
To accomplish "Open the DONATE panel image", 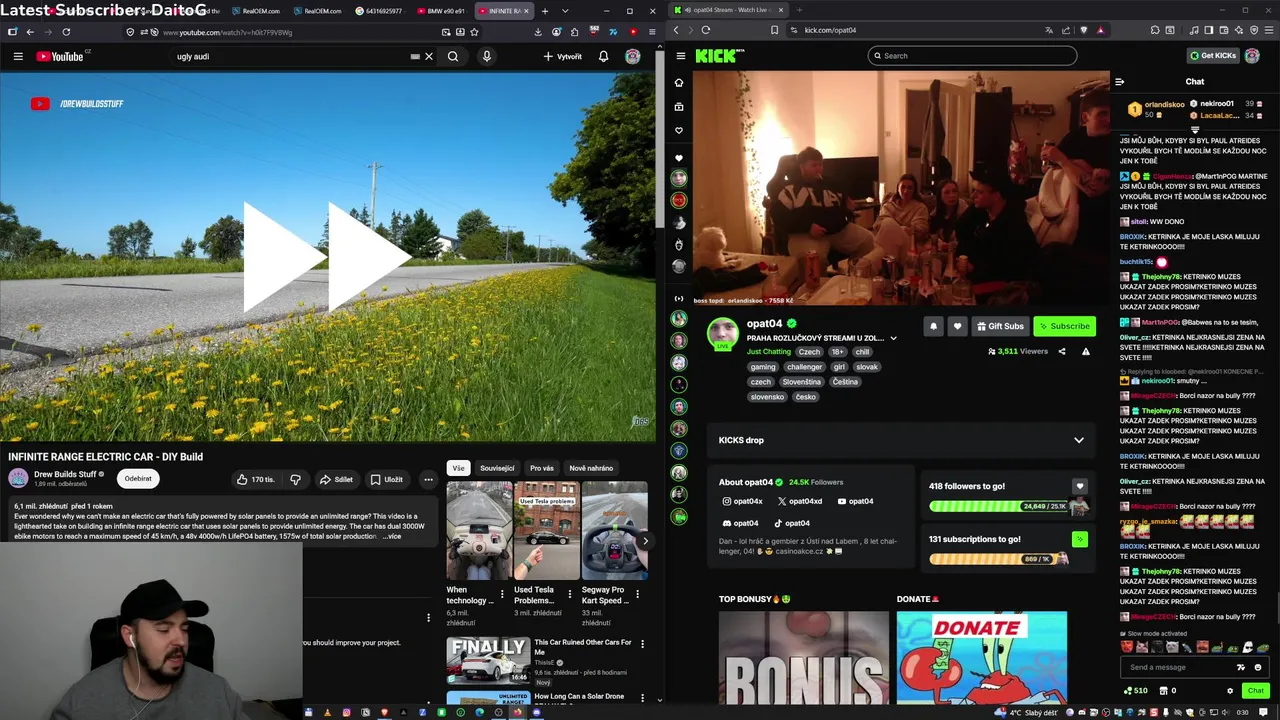I will [x=981, y=657].
